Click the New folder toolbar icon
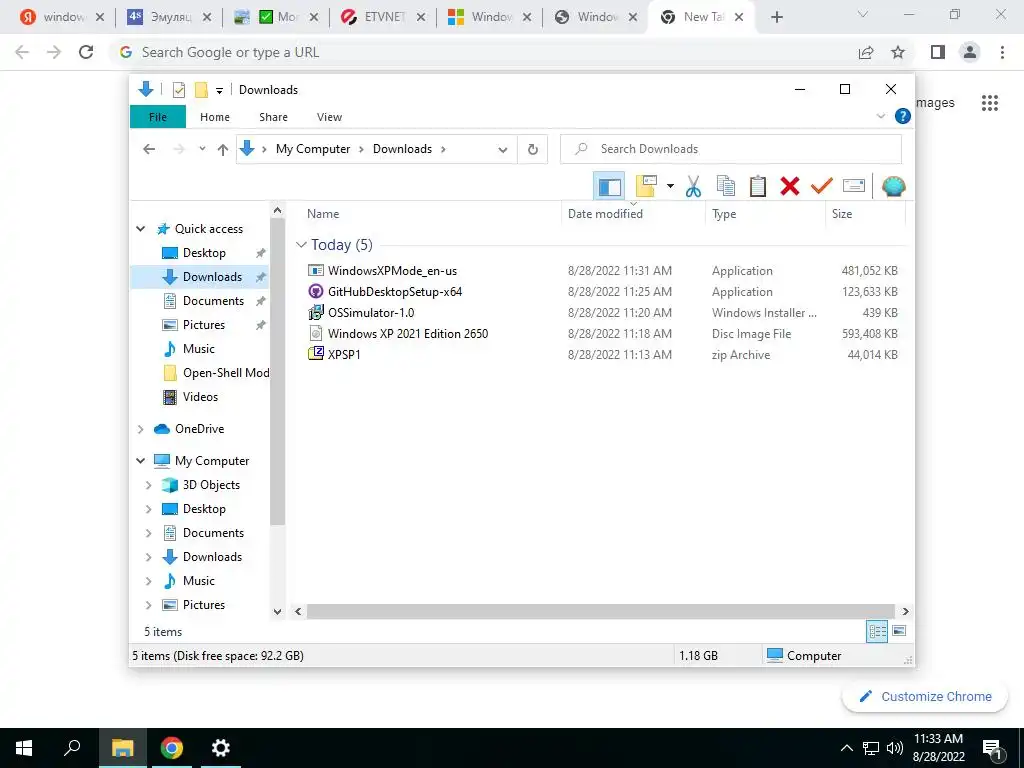 tap(646, 187)
